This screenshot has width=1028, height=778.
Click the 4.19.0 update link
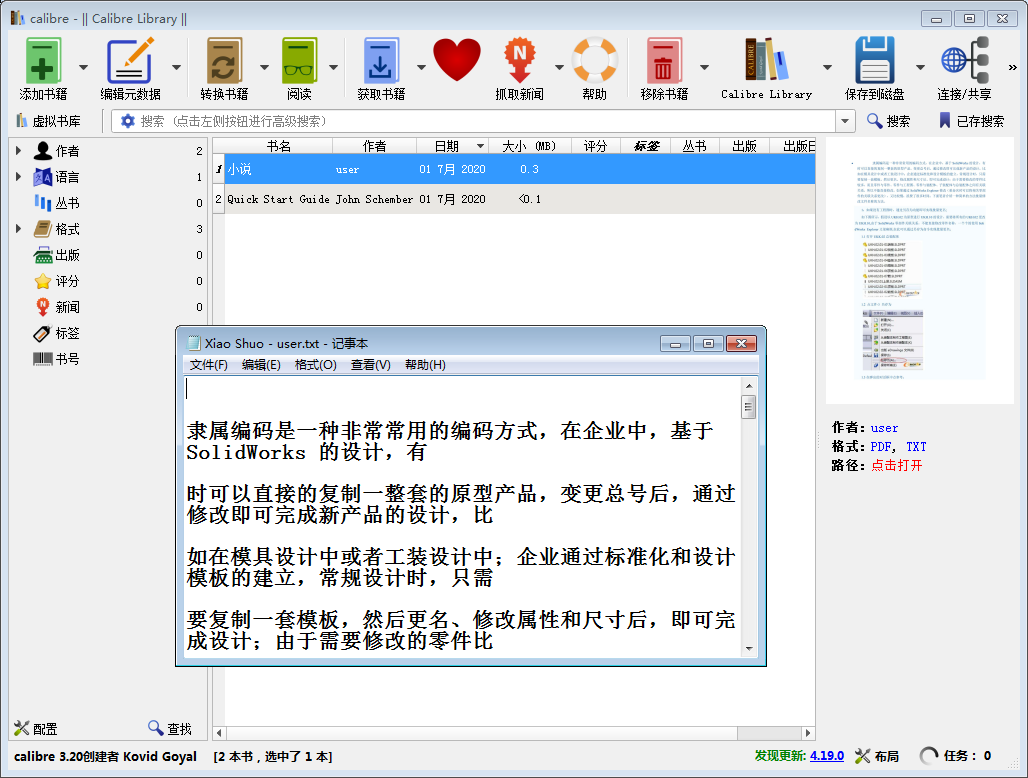click(826, 756)
